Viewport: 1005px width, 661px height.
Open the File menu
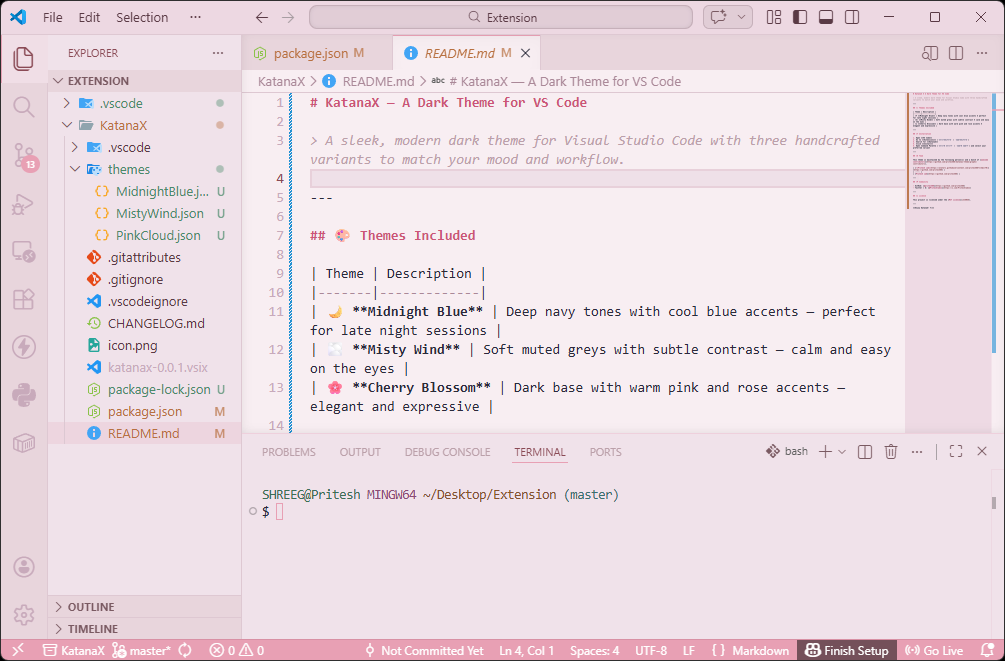click(53, 17)
